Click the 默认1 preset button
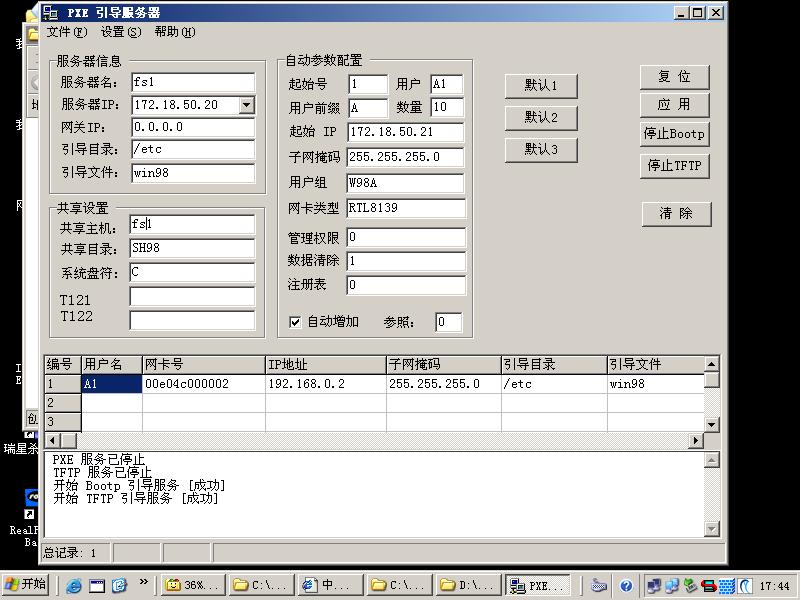Image resolution: width=800 pixels, height=600 pixels. (541, 86)
